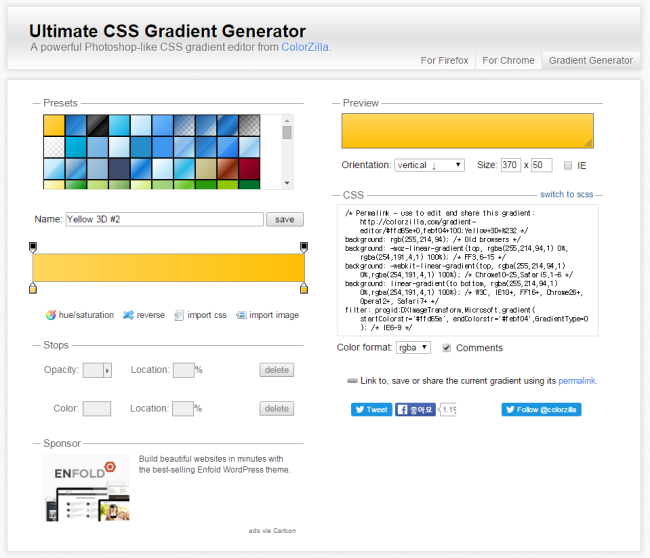Image resolution: width=650 pixels, height=558 pixels.
Task: Select the left yellow color stop marker
Action: [x=33, y=288]
